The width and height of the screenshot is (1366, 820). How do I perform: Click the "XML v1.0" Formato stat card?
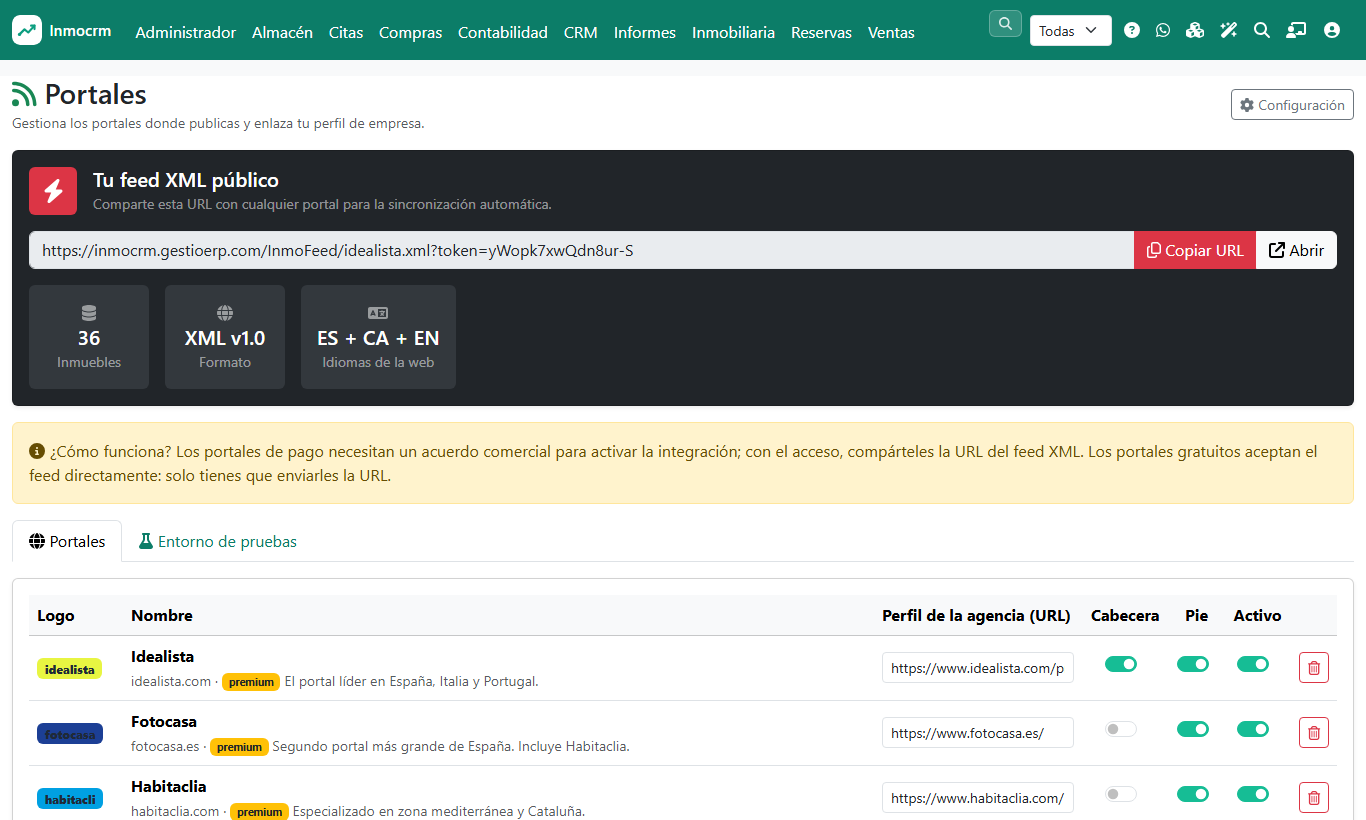pyautogui.click(x=225, y=337)
